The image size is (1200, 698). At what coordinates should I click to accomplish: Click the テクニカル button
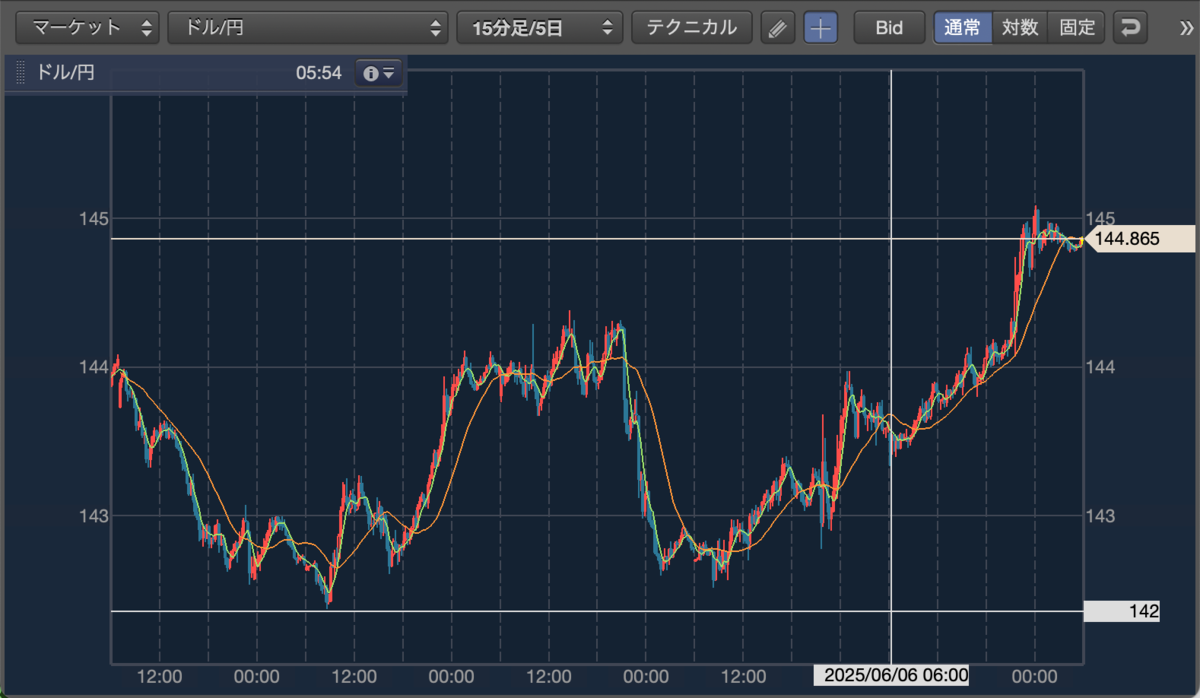(692, 28)
